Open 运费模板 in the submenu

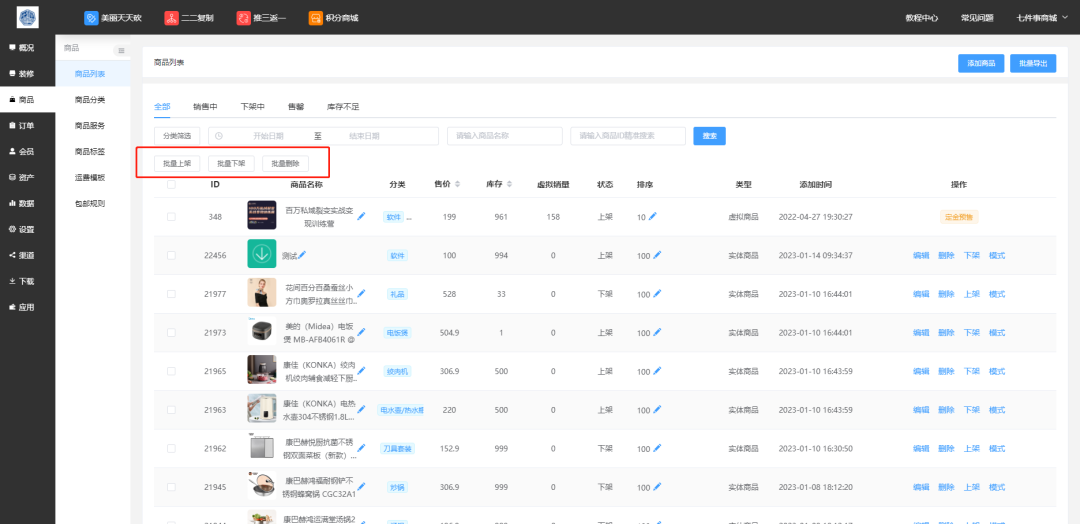tap(90, 178)
